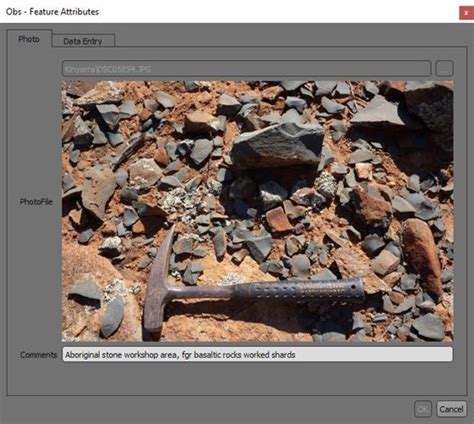Click the large grey rock in photo centre
The height and width of the screenshot is (424, 474).
[278, 146]
